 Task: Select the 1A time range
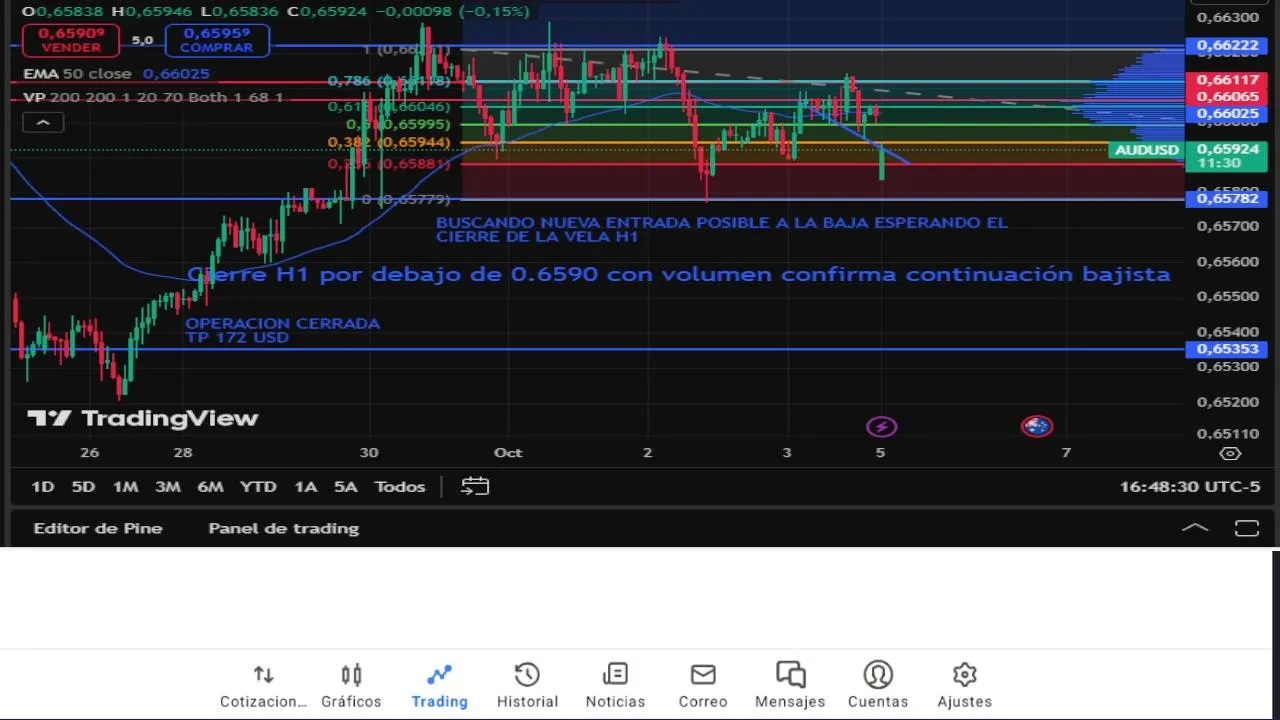tap(305, 486)
